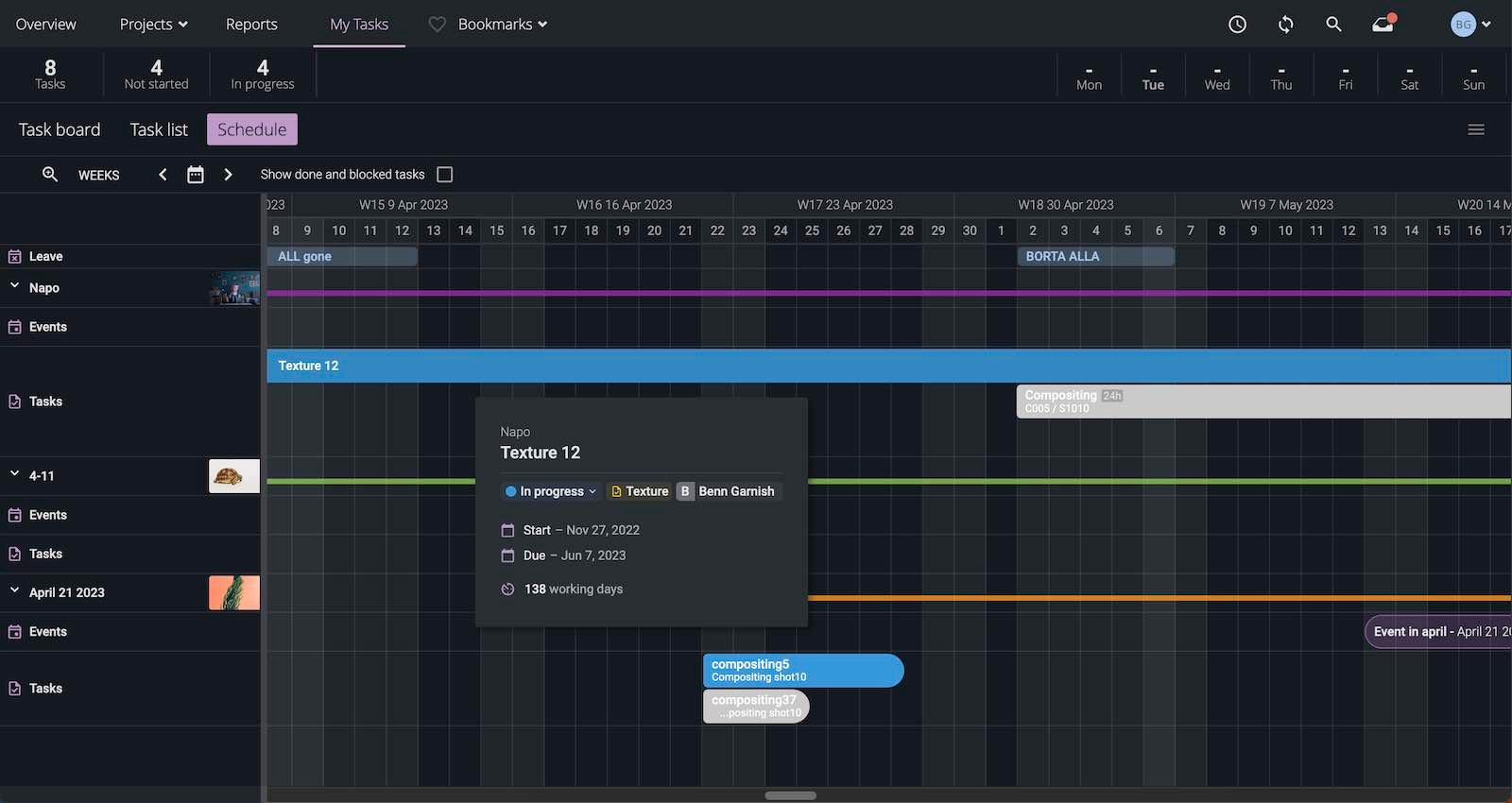Open the calendar date picker icon
The image size is (1512, 803).
tap(196, 175)
